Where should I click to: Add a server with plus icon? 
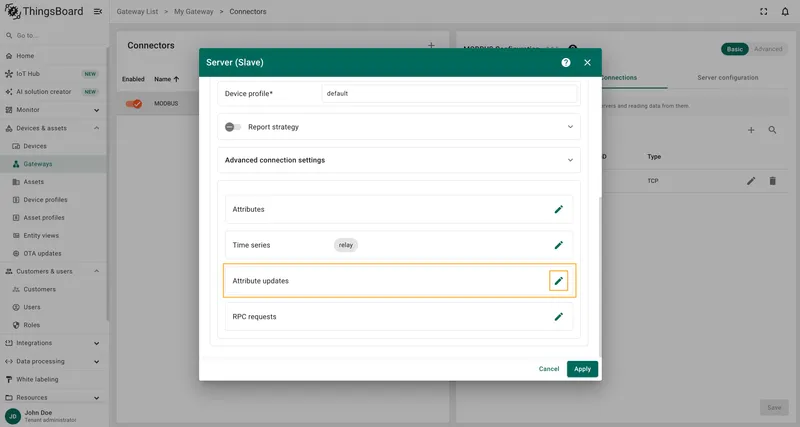tap(751, 130)
